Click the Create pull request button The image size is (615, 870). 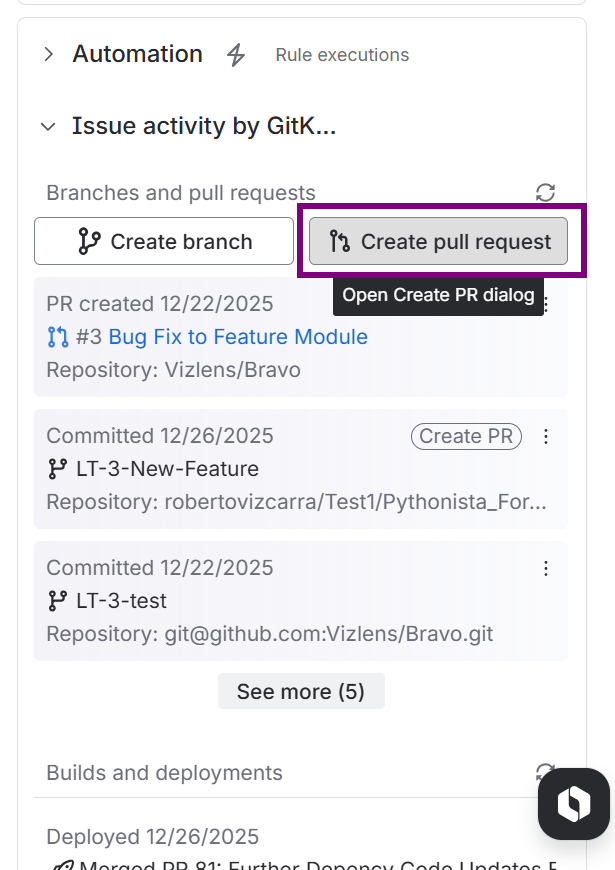[x=439, y=241]
